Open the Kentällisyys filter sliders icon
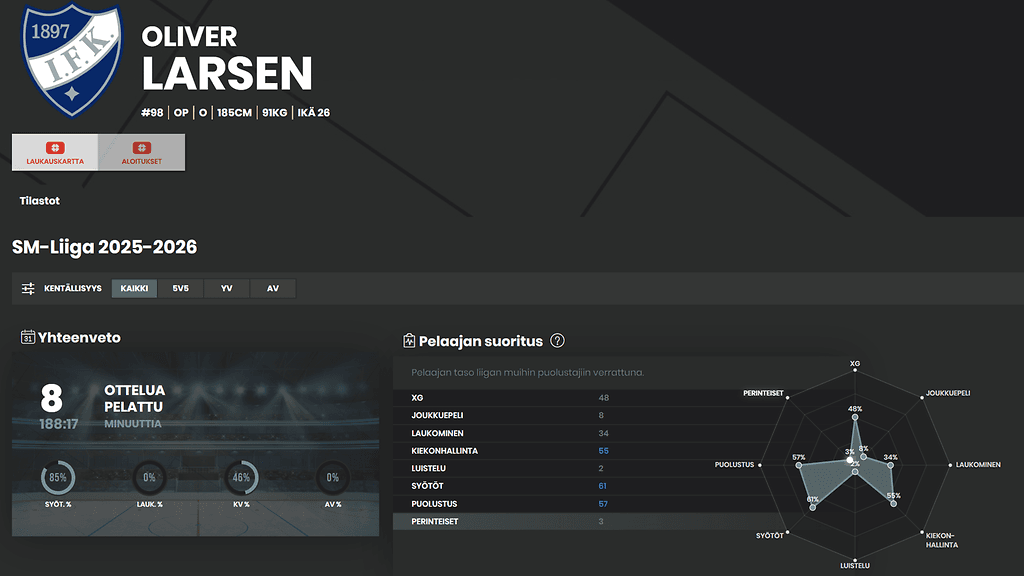 tap(28, 287)
